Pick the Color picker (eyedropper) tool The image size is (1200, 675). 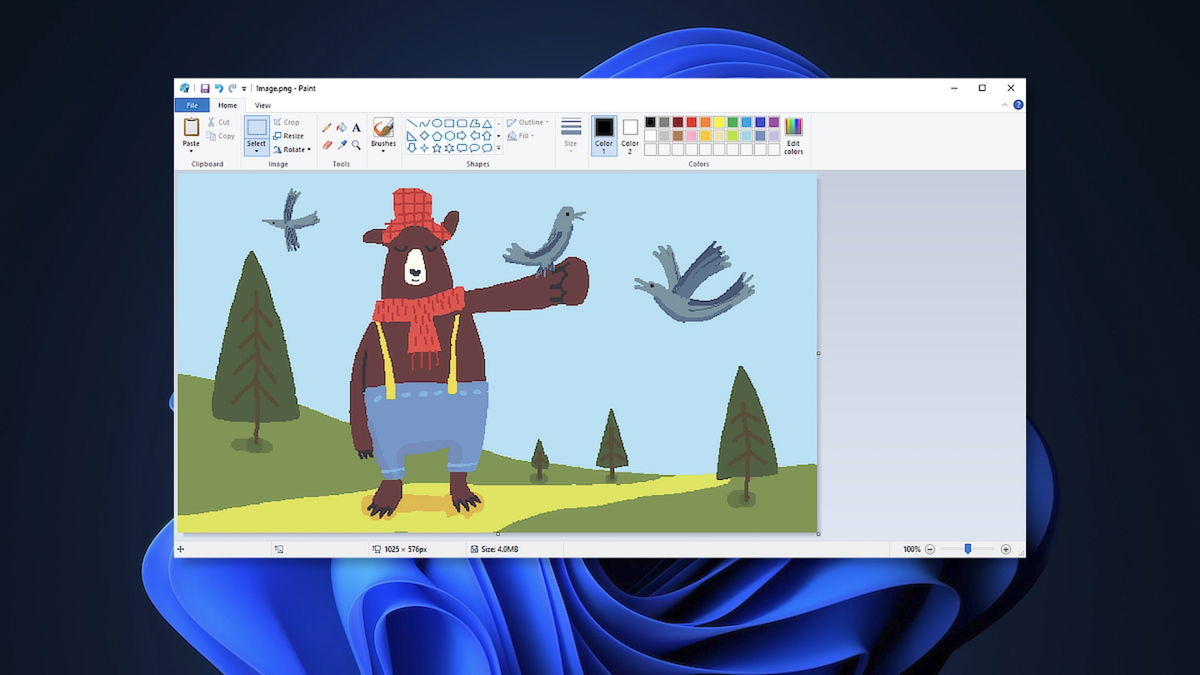tap(342, 145)
